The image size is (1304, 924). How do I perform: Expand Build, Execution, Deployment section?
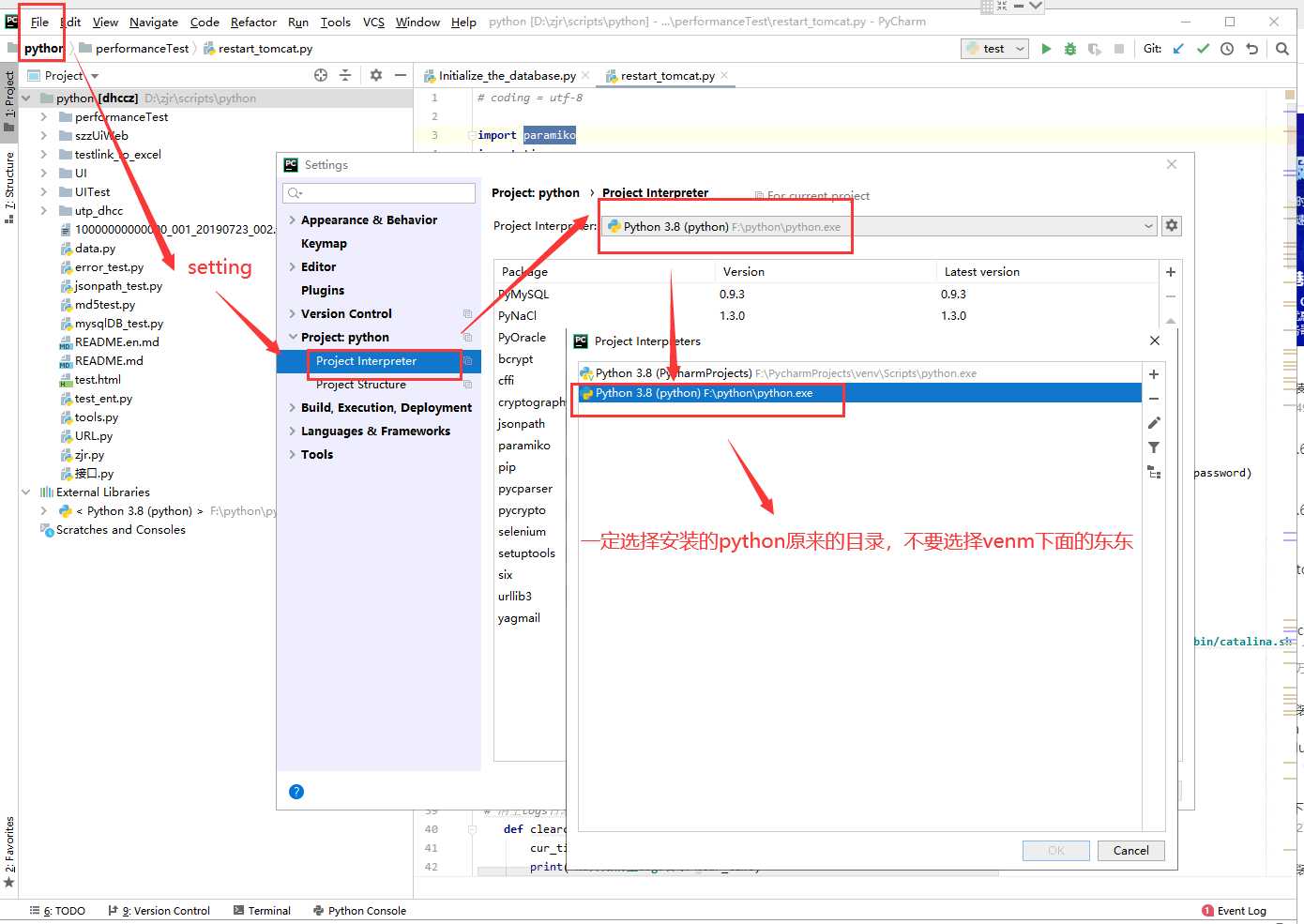click(293, 408)
